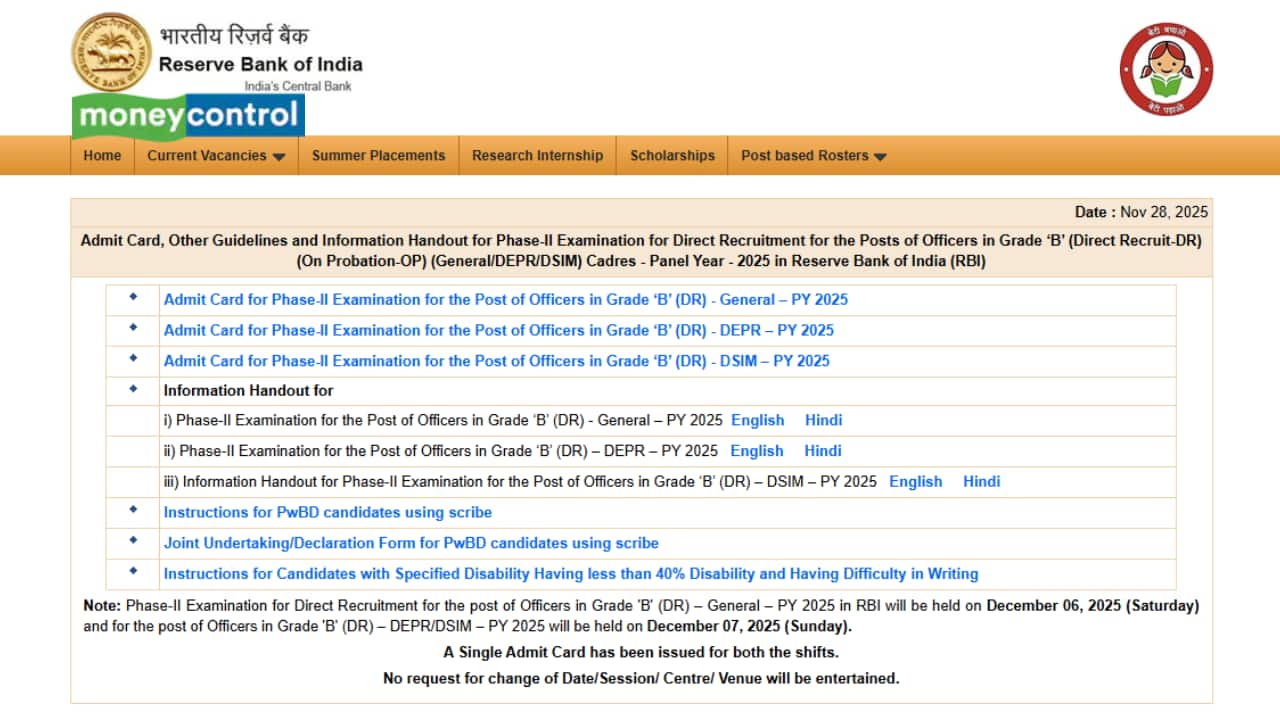Click the bullet next to General admit card link
The height and width of the screenshot is (720, 1280).
132,298
